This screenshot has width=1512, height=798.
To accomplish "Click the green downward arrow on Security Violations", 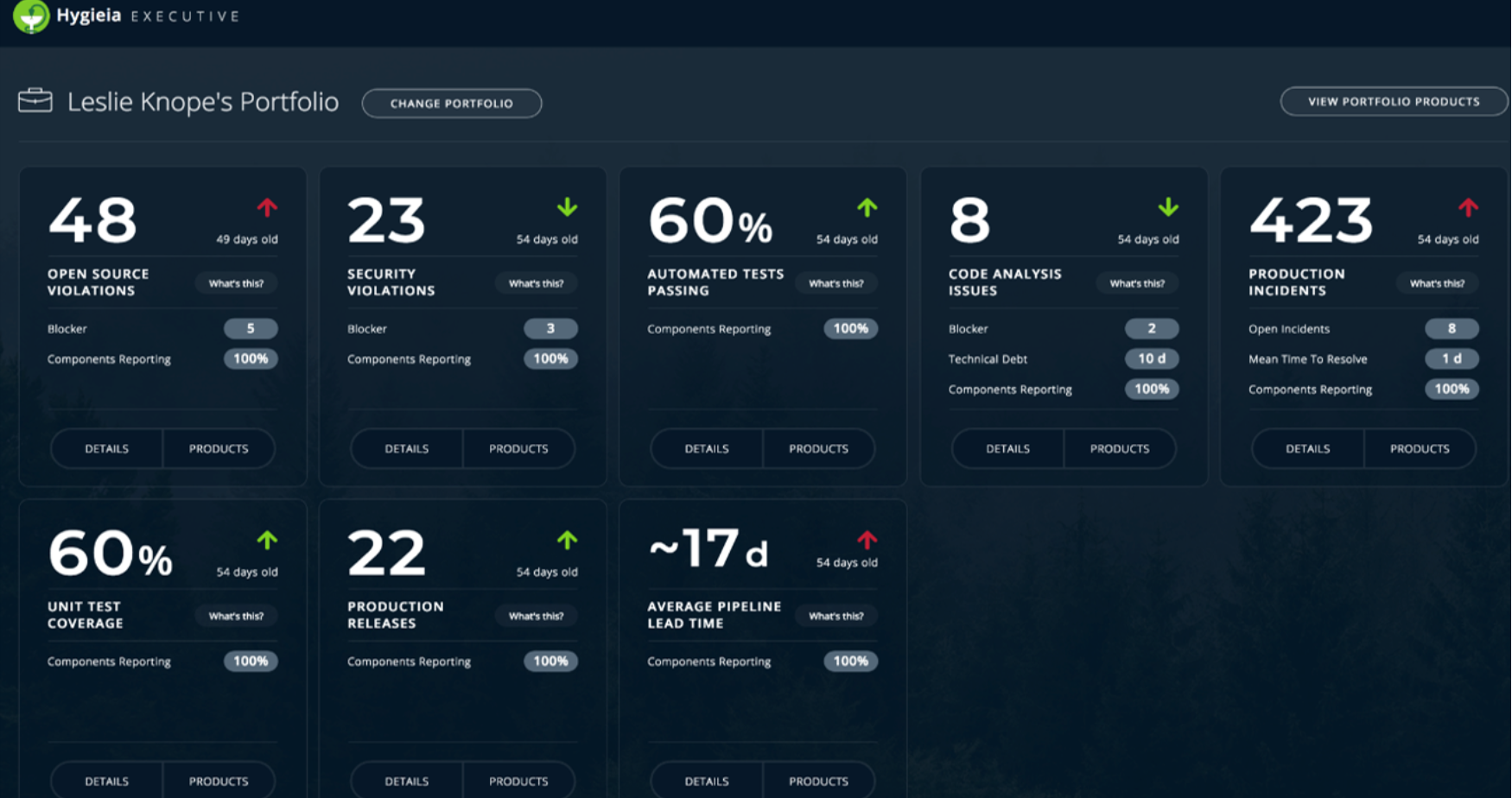I will pyautogui.click(x=568, y=207).
